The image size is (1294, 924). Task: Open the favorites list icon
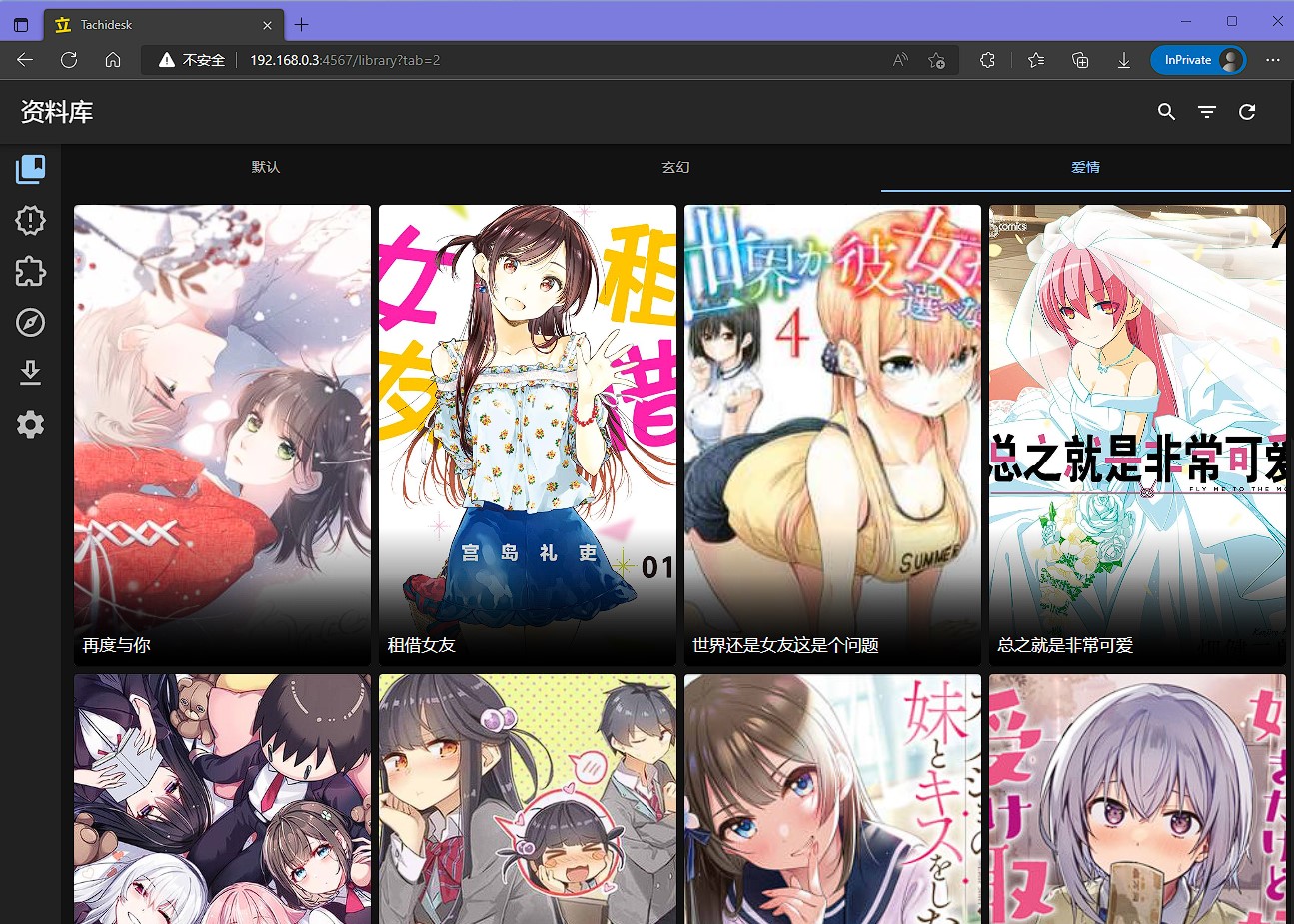point(1036,60)
